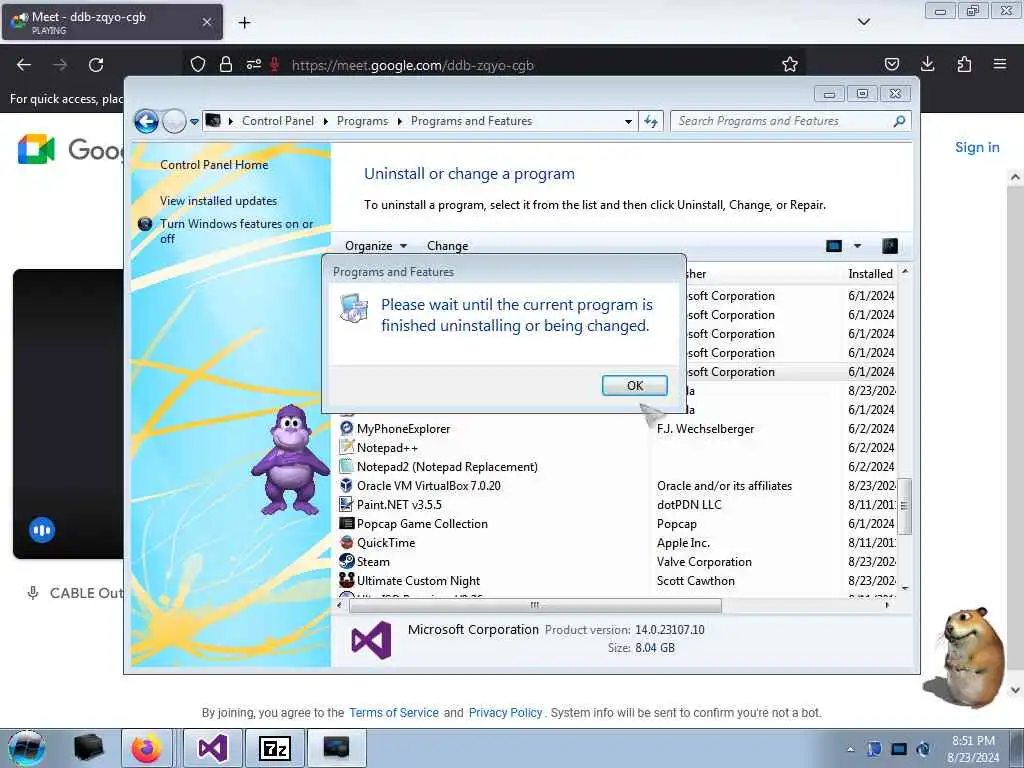Reload the Google Meet page
This screenshot has width=1024, height=768.
[96, 65]
